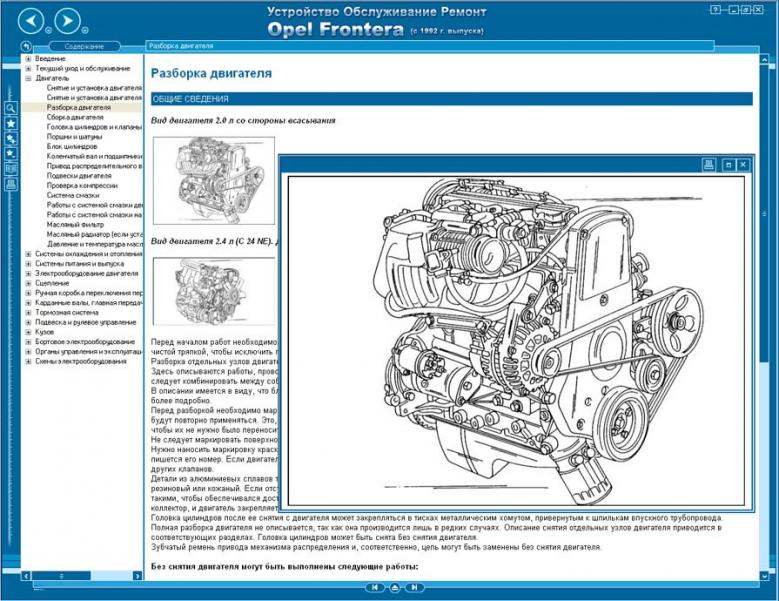Click the return arrow icon left of Содержание
This screenshot has height=601, width=779.
[26, 46]
